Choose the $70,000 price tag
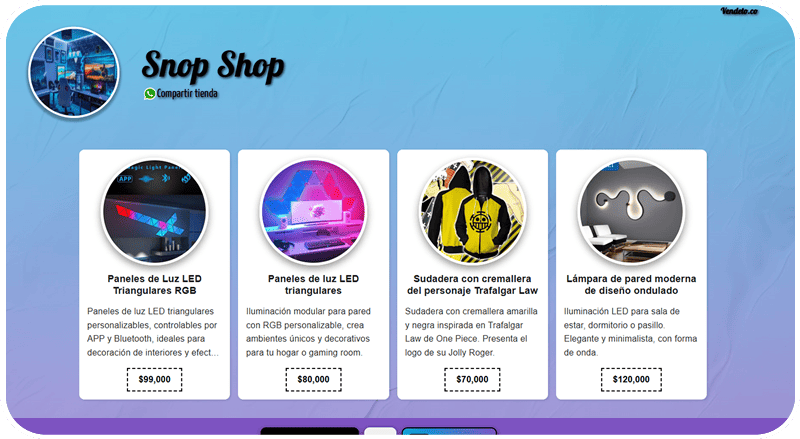 pos(472,379)
